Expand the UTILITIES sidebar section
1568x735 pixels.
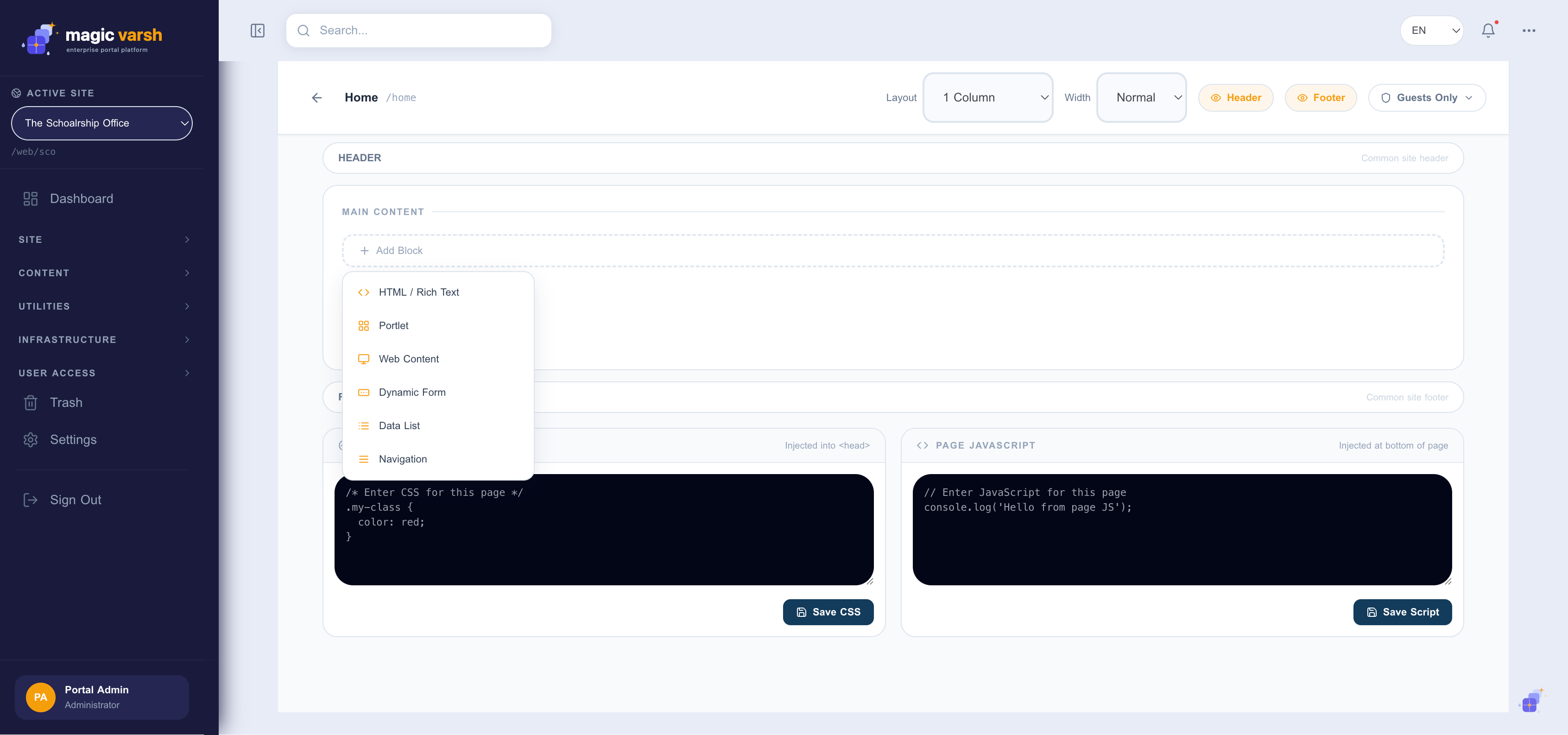[x=103, y=306]
